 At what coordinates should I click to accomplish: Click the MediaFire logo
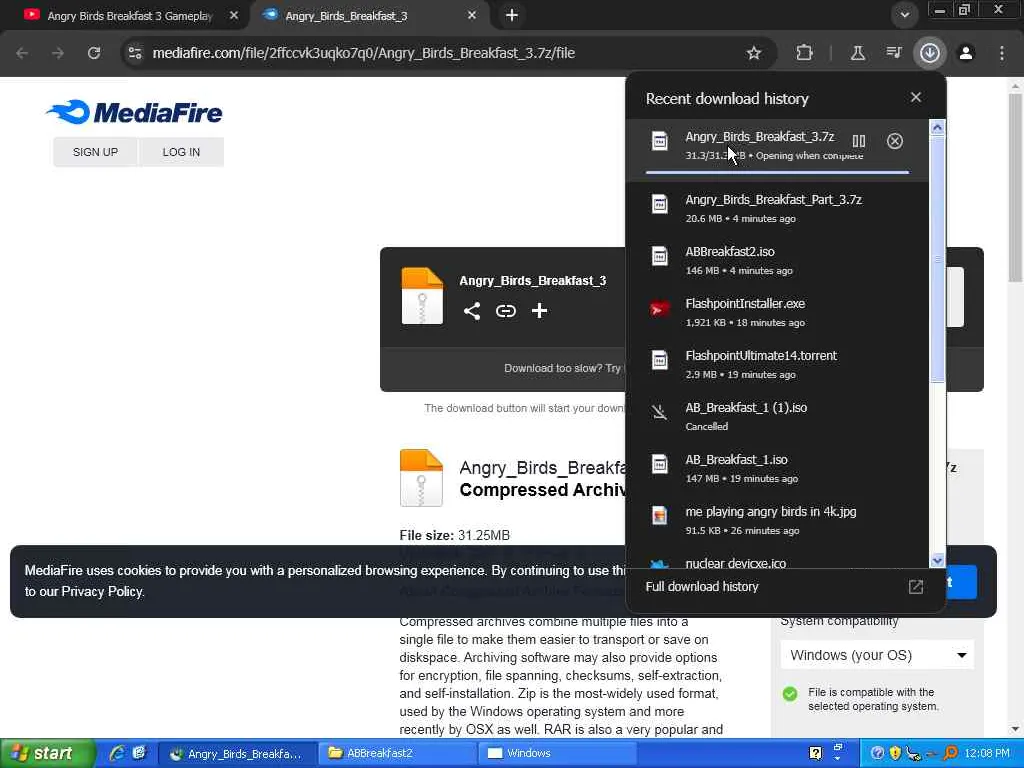(134, 112)
